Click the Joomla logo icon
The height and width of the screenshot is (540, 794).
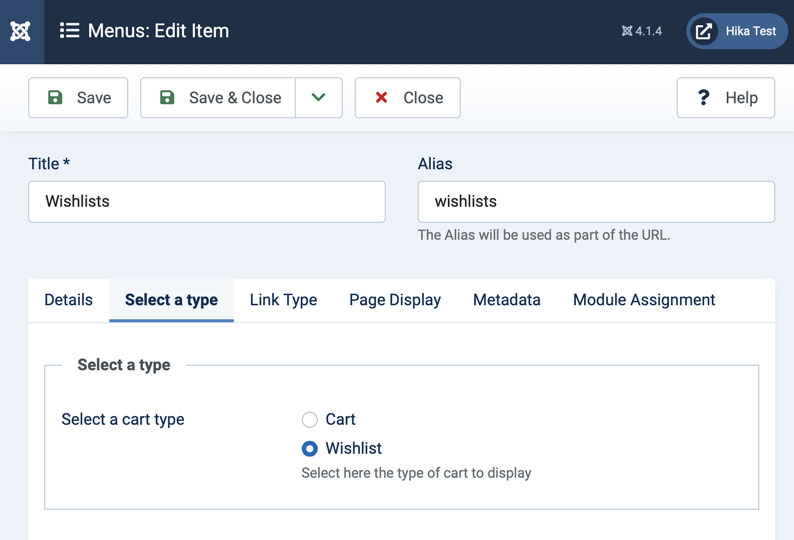coord(20,31)
